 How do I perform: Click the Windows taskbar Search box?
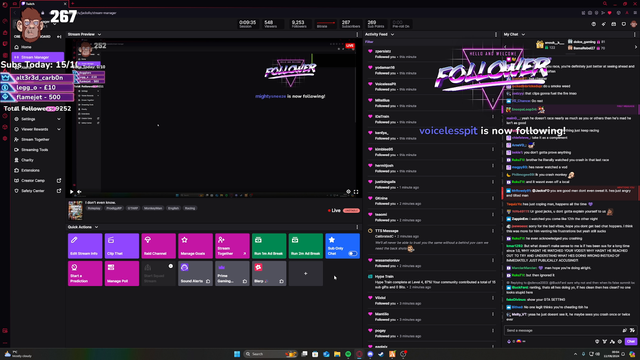(271, 354)
